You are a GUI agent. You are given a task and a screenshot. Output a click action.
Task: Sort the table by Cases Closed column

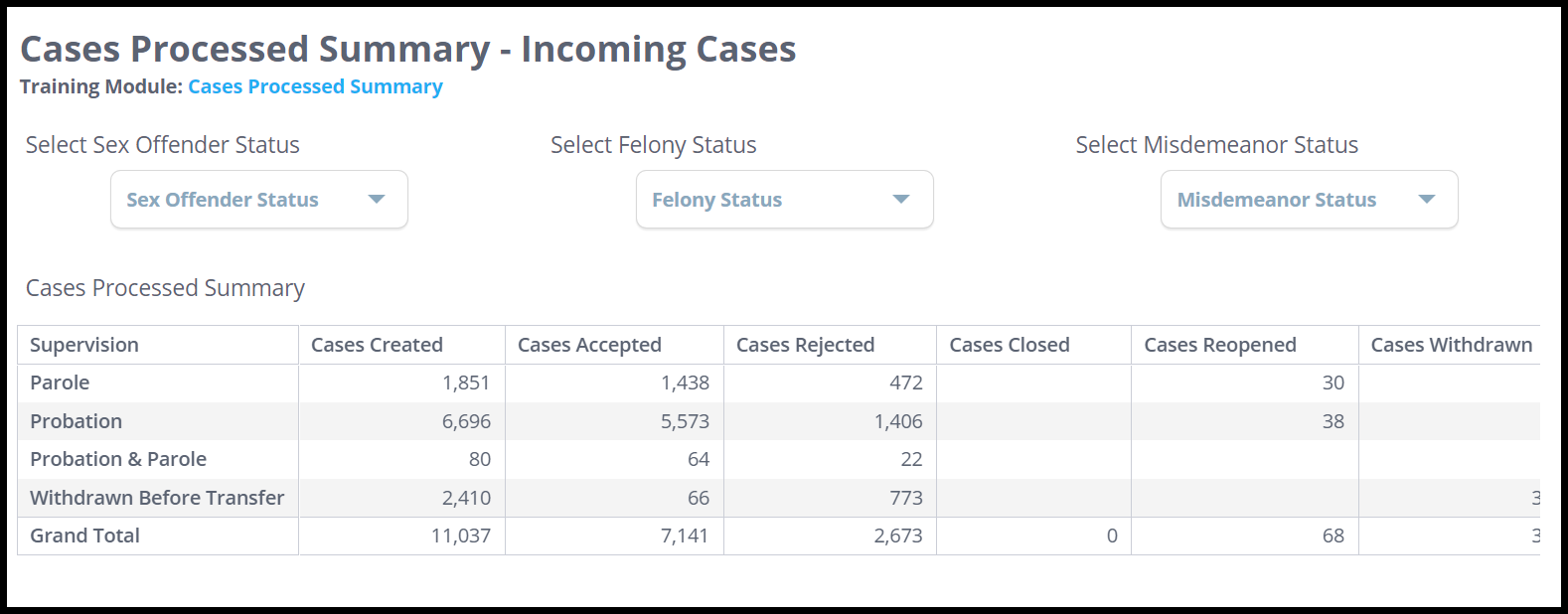tap(1010, 345)
